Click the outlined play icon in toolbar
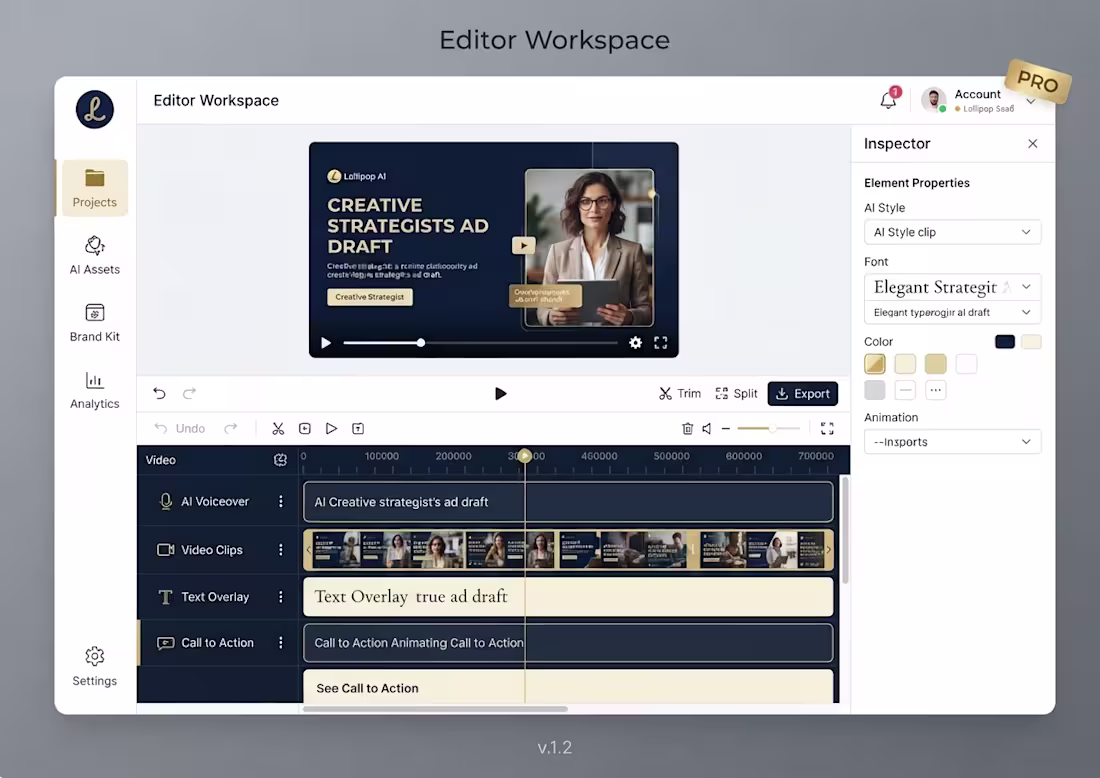 coord(331,429)
